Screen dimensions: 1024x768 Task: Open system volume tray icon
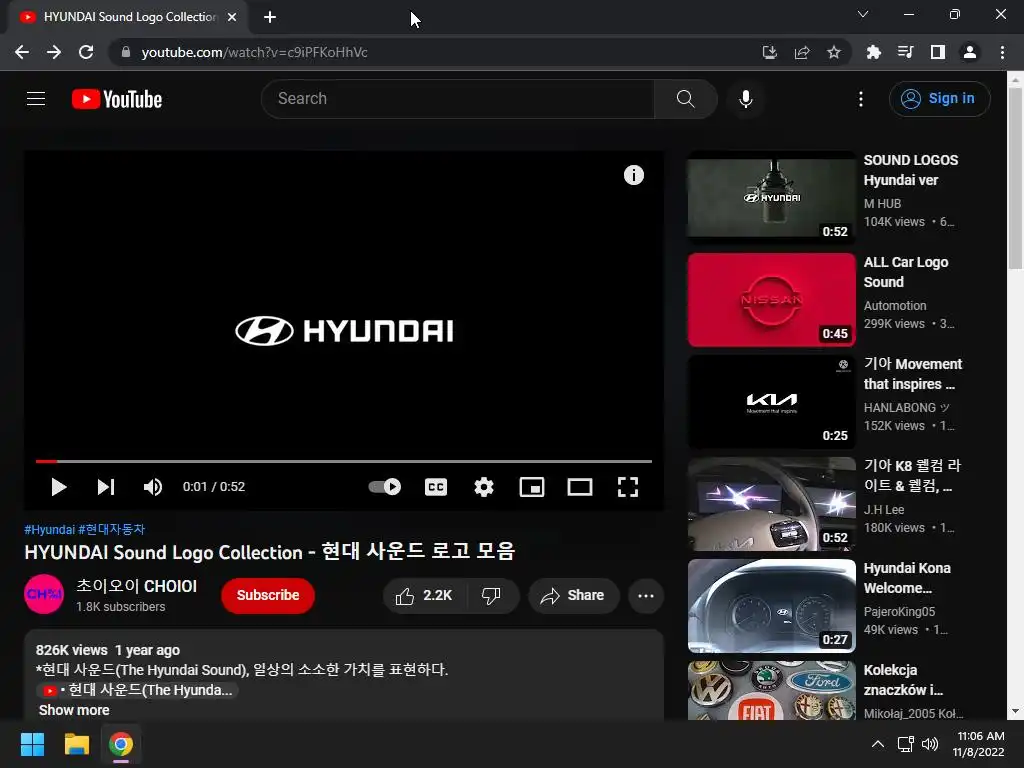click(x=930, y=744)
